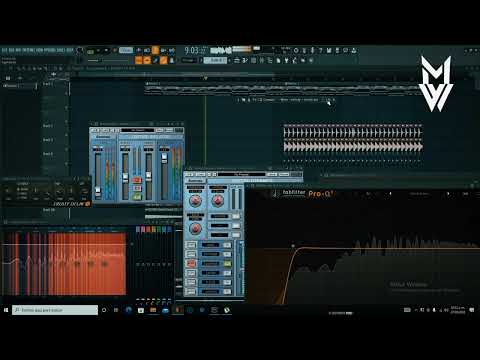
Task: Select the long audio clip on Track 1
Action: coord(283,89)
